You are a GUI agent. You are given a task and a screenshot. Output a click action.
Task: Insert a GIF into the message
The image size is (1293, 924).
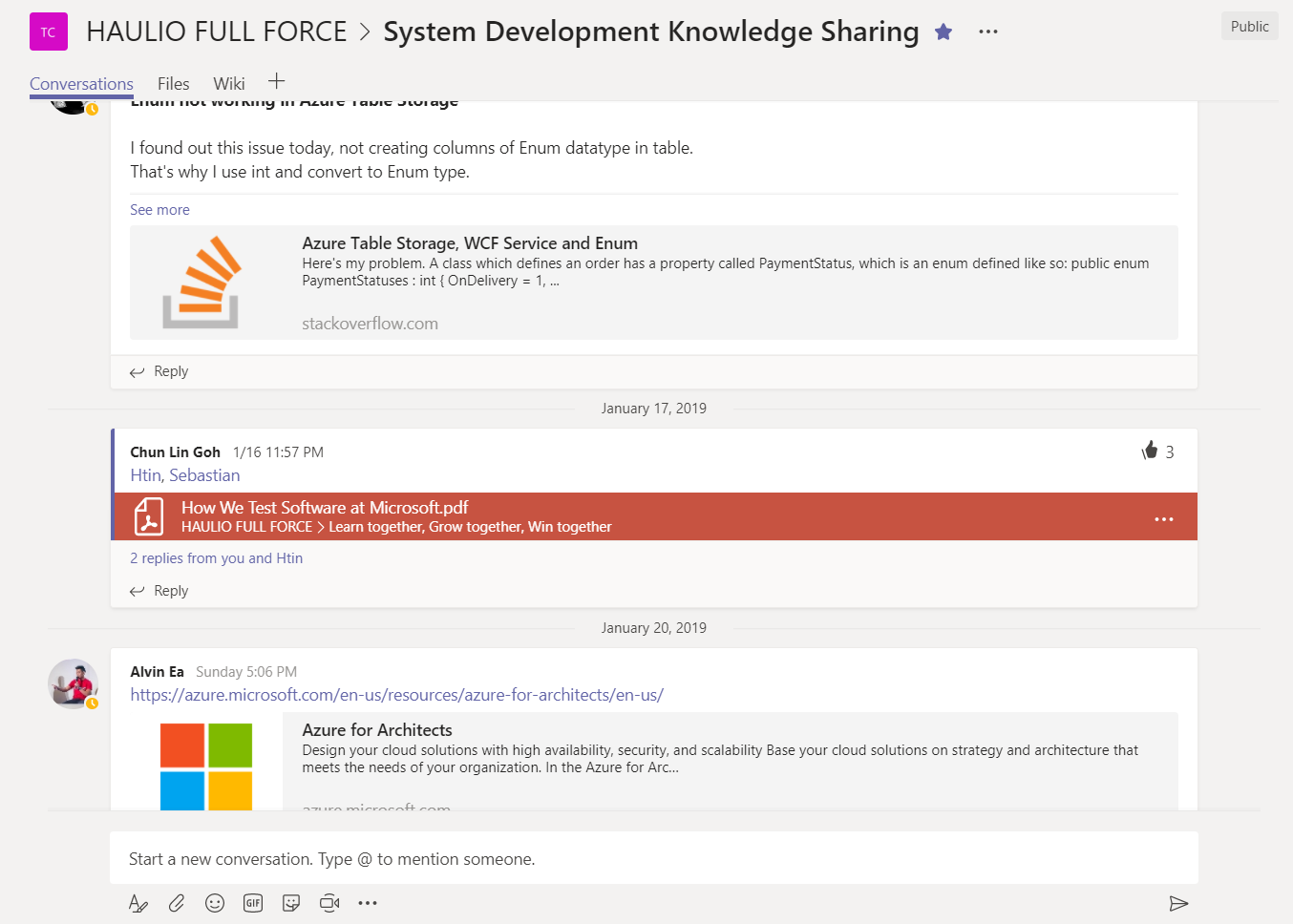point(253,903)
